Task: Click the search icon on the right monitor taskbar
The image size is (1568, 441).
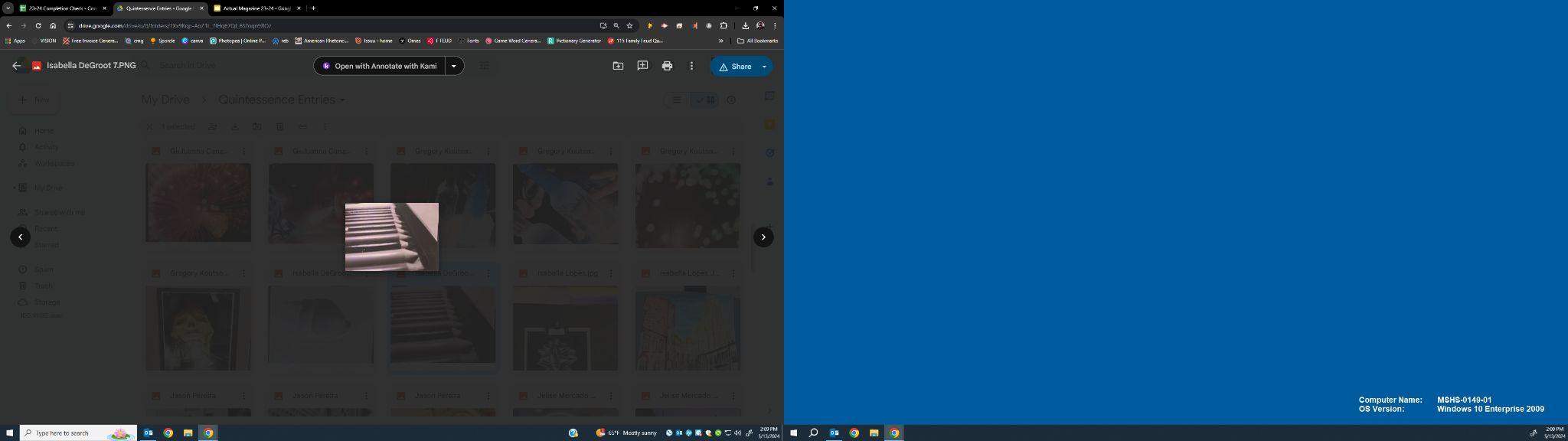Action: [x=814, y=433]
